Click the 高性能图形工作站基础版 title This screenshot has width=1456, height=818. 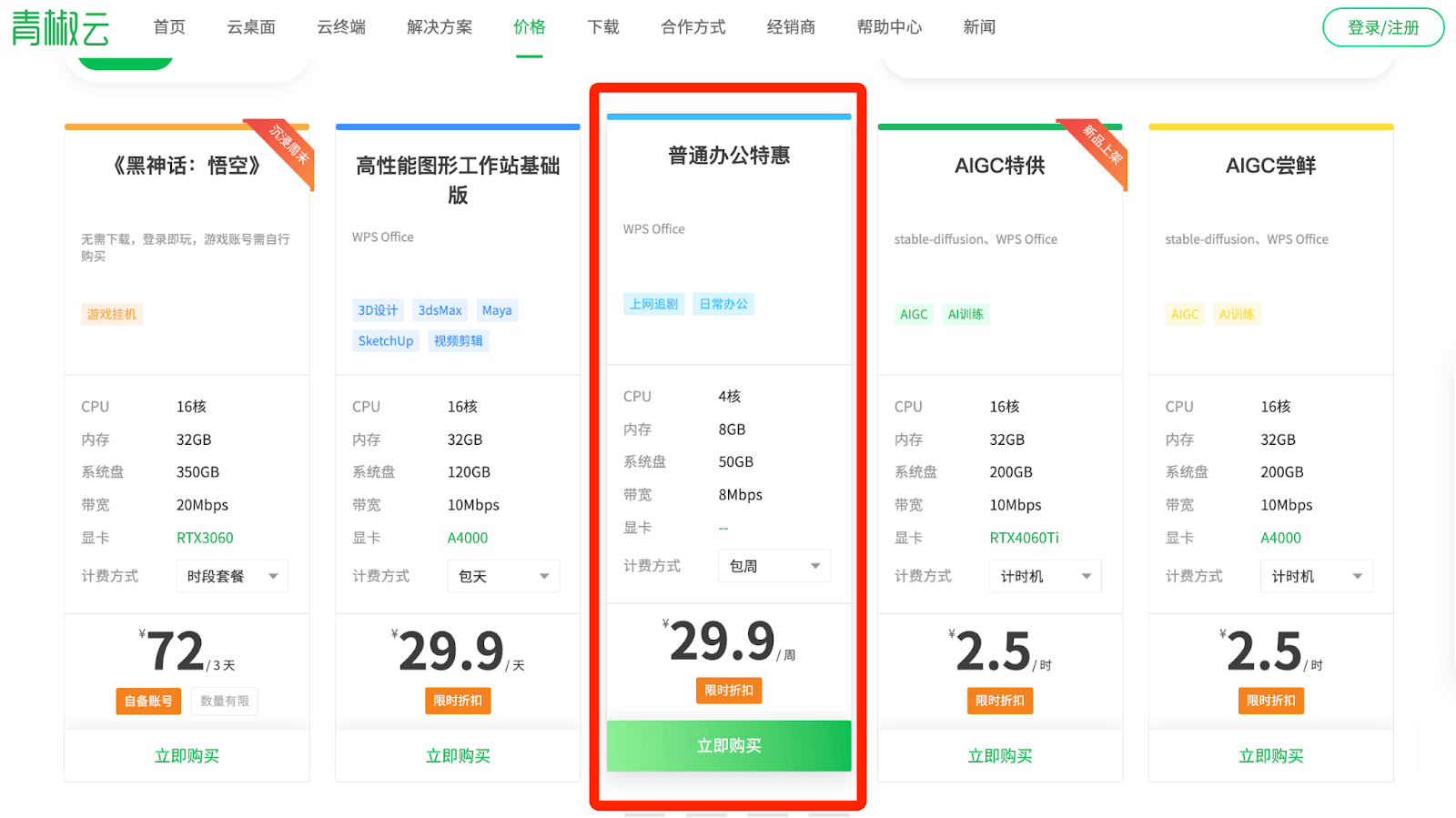coord(458,180)
